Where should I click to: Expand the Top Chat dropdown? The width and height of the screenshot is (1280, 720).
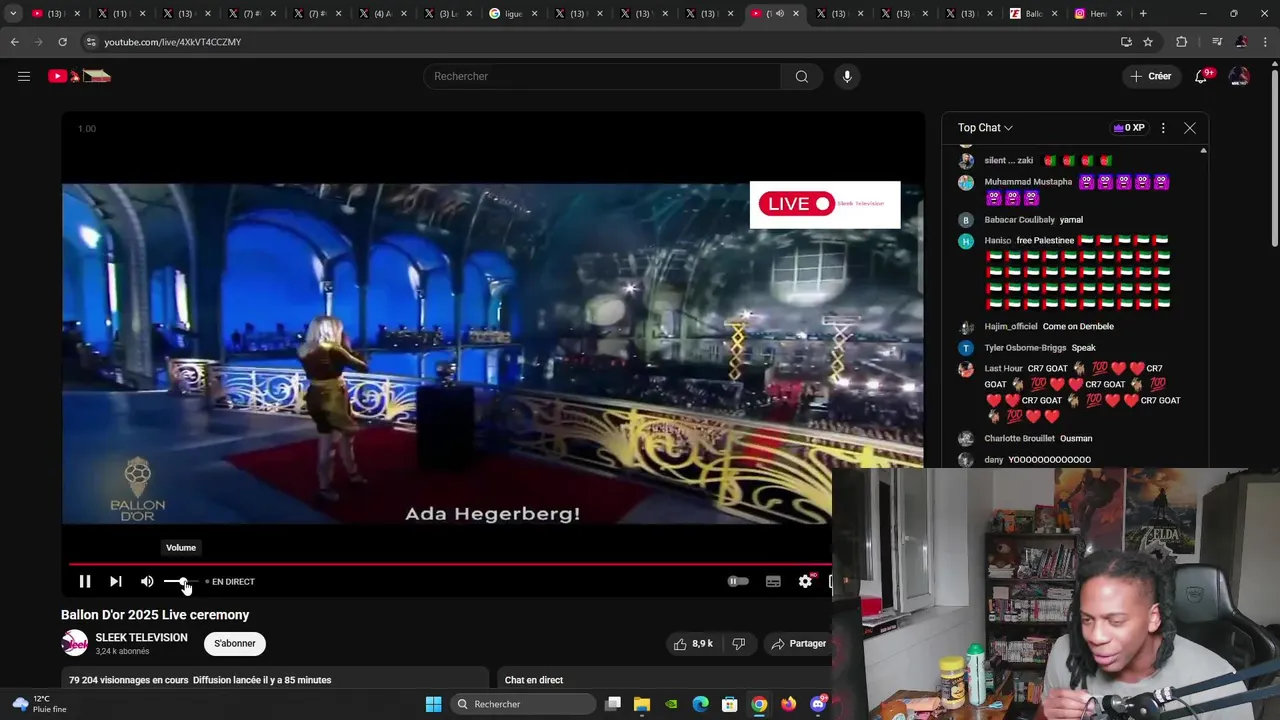(x=985, y=128)
